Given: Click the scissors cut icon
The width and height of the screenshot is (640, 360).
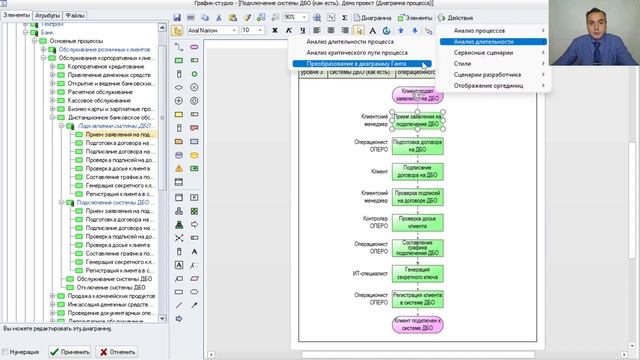Looking at the screenshot, I should pyautogui.click(x=219, y=18).
